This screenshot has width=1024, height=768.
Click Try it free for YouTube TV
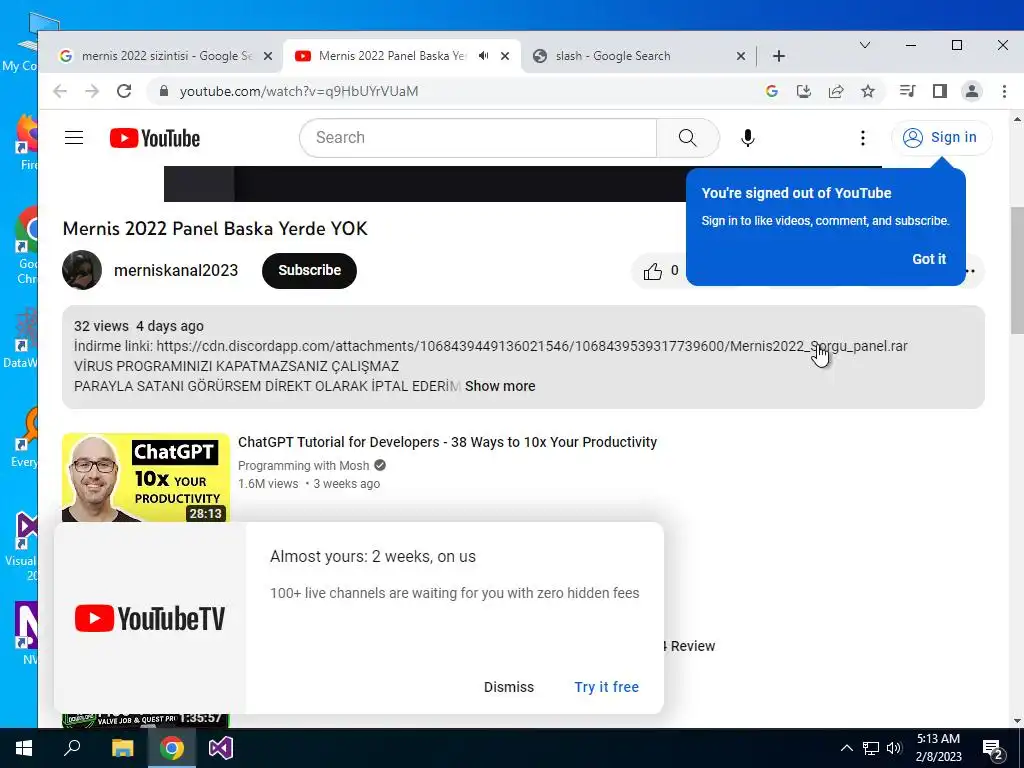pos(607,687)
